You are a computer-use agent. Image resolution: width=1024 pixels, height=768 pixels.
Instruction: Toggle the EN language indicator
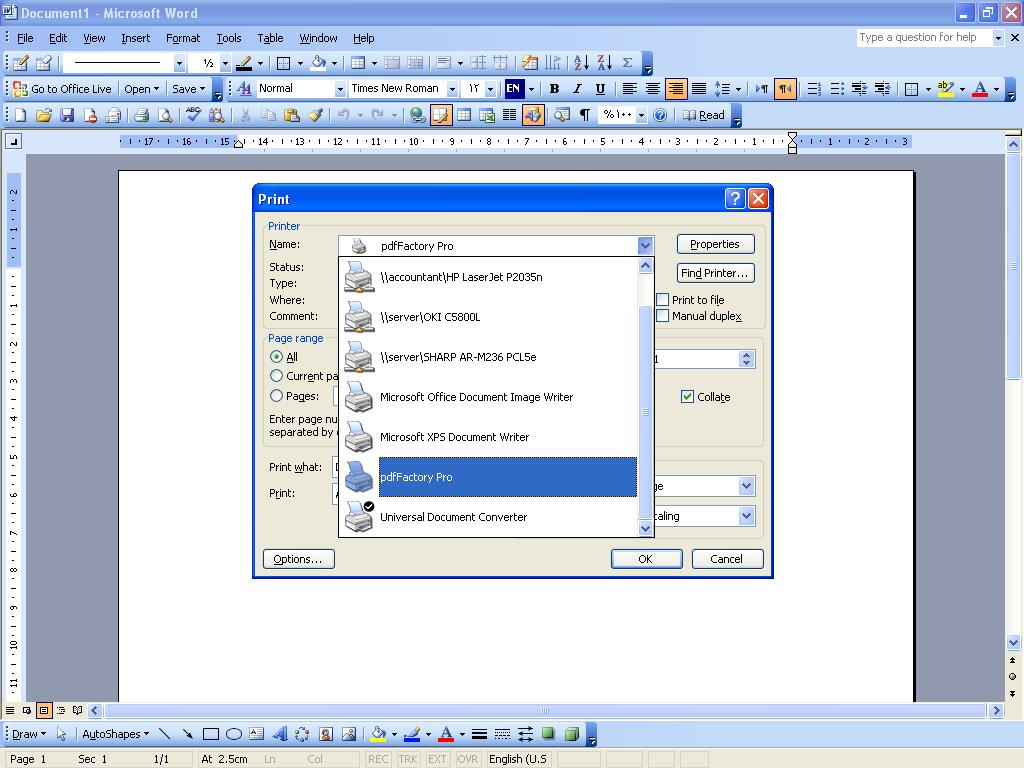[x=514, y=88]
